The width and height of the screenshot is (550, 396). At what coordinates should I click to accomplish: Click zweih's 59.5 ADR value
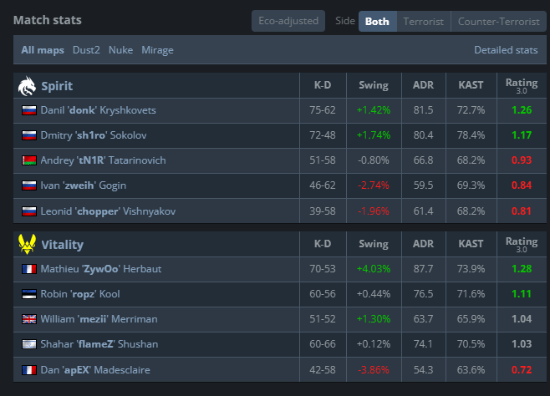[423, 186]
